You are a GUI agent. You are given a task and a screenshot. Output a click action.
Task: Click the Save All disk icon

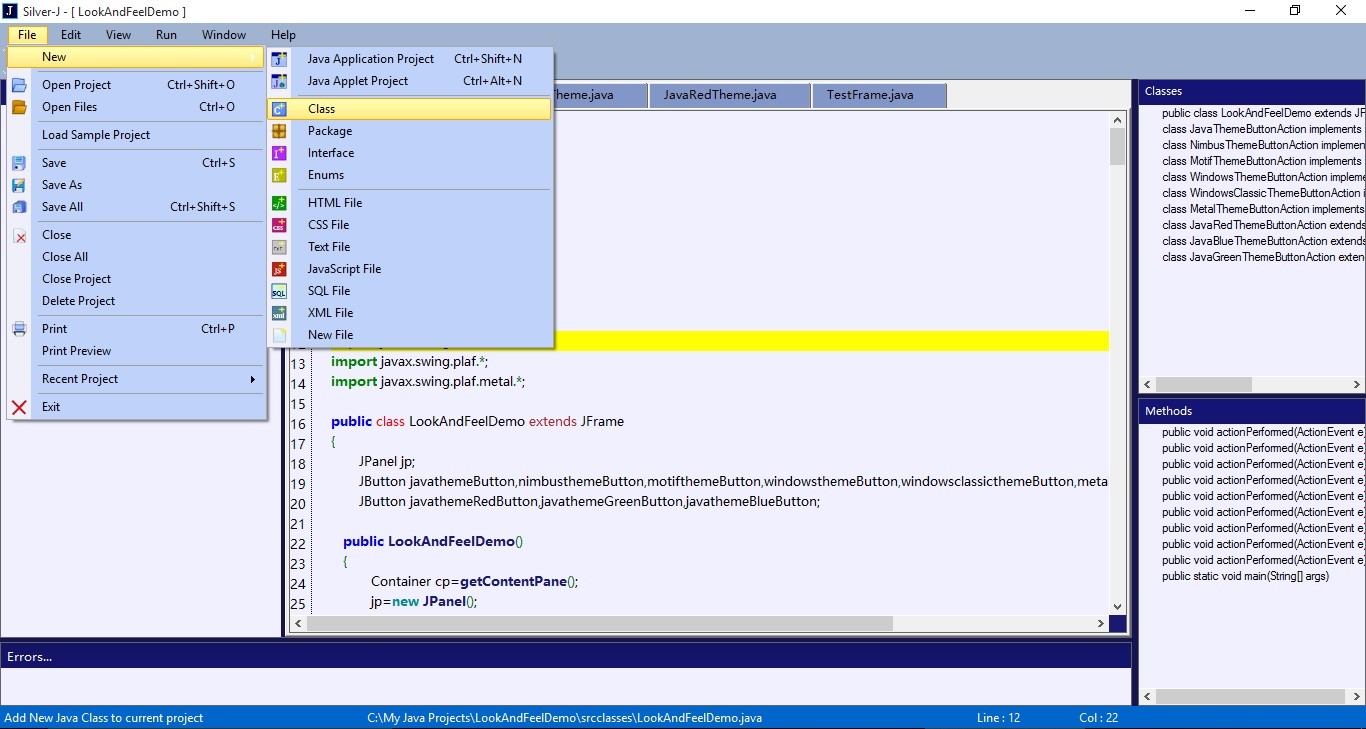[19, 207]
